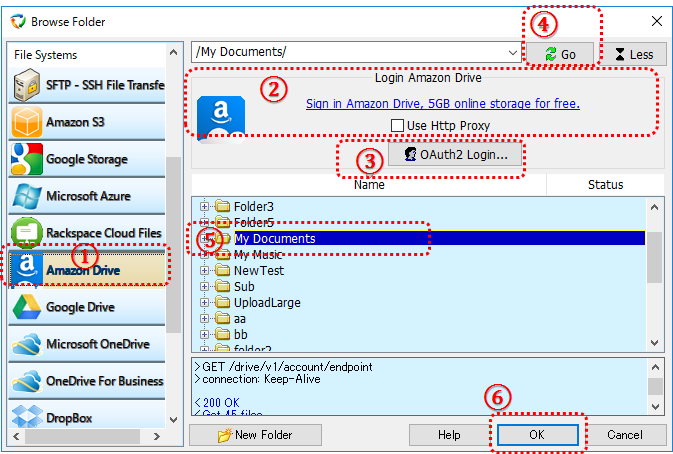Confirm with the OK button

point(537,435)
